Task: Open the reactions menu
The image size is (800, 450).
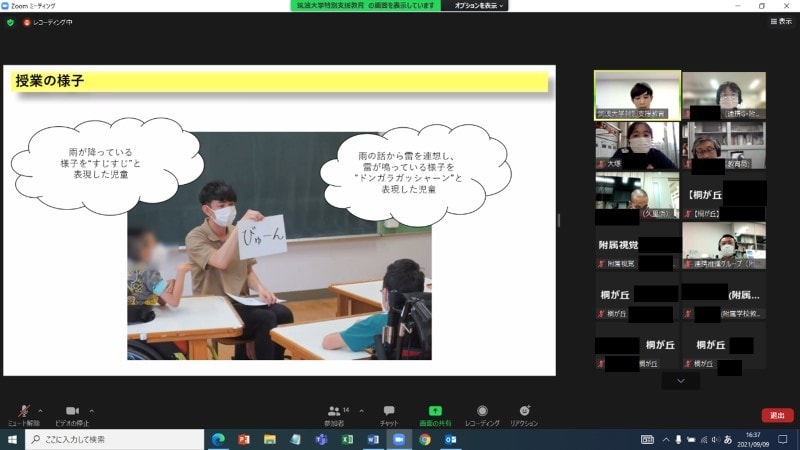Action: click(x=524, y=412)
